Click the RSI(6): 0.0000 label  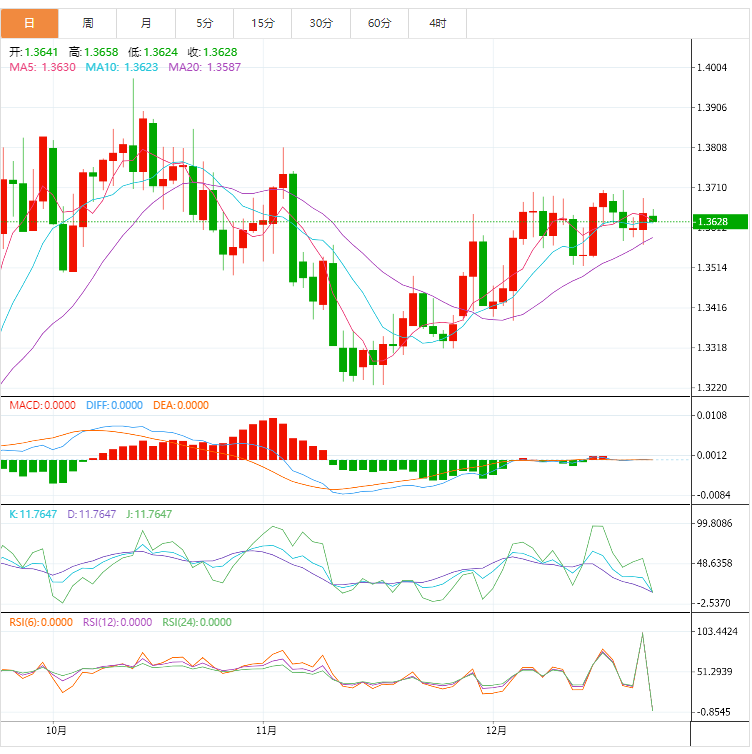pos(41,622)
